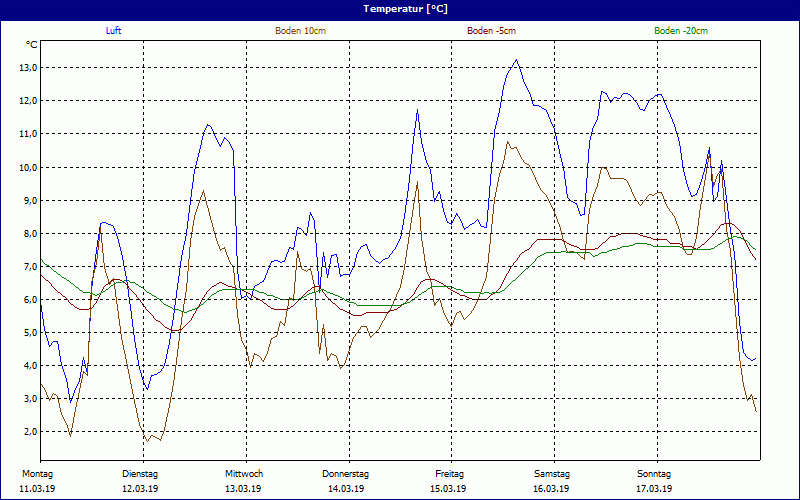Select the Samstag day label

click(x=552, y=473)
